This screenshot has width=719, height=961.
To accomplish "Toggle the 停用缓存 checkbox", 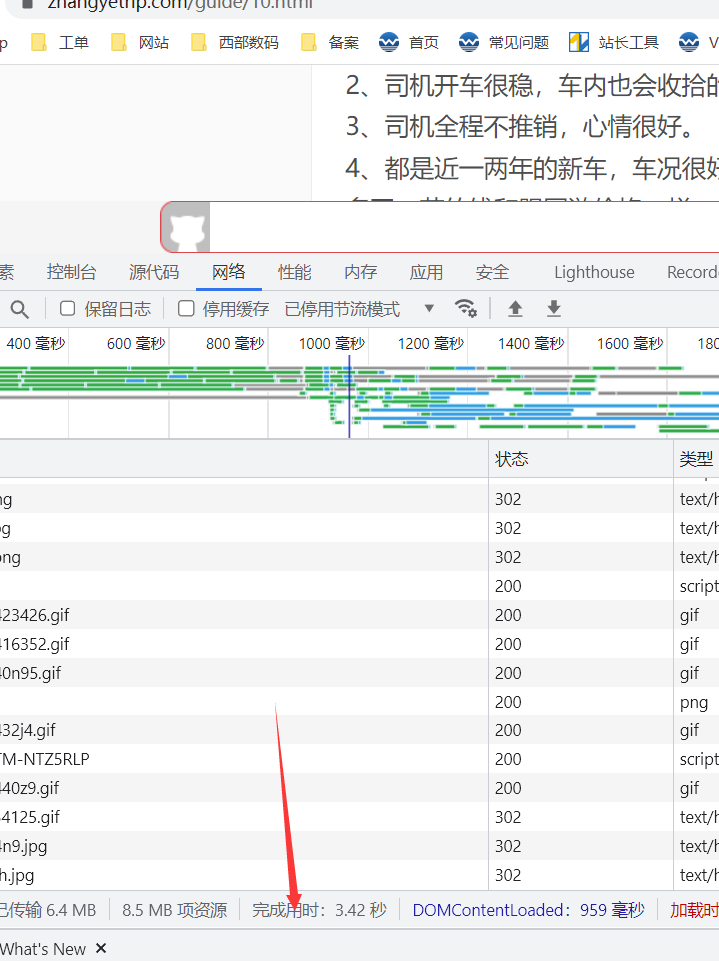I will 186,308.
